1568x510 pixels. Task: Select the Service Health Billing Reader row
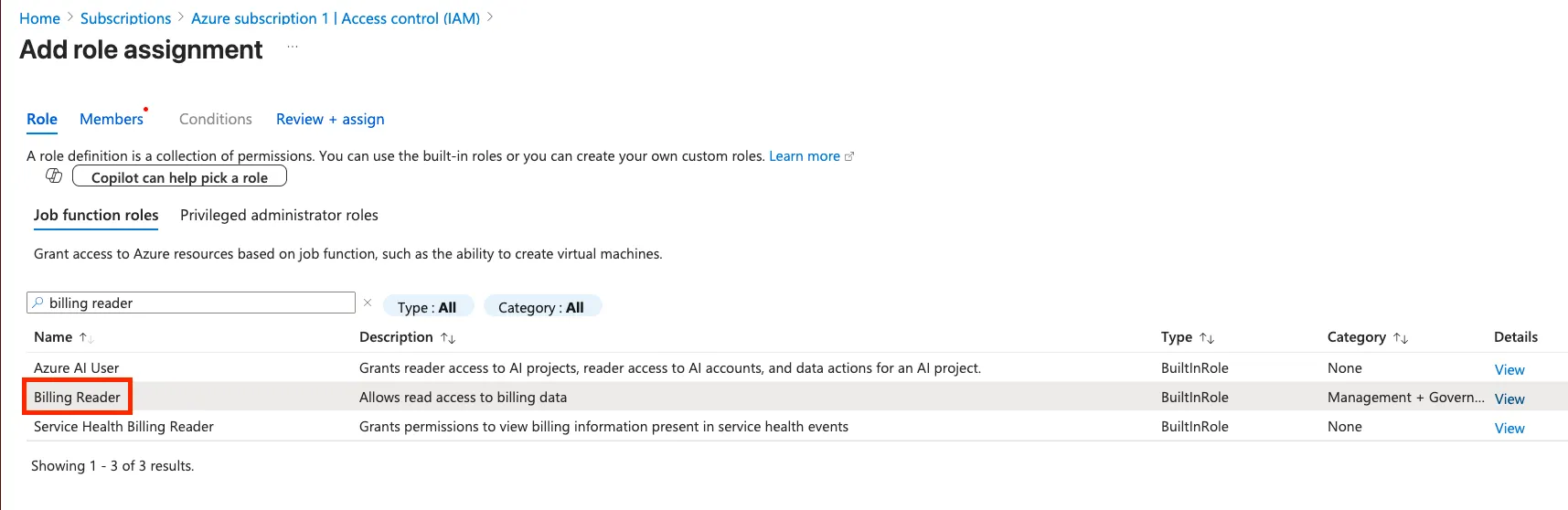[124, 427]
